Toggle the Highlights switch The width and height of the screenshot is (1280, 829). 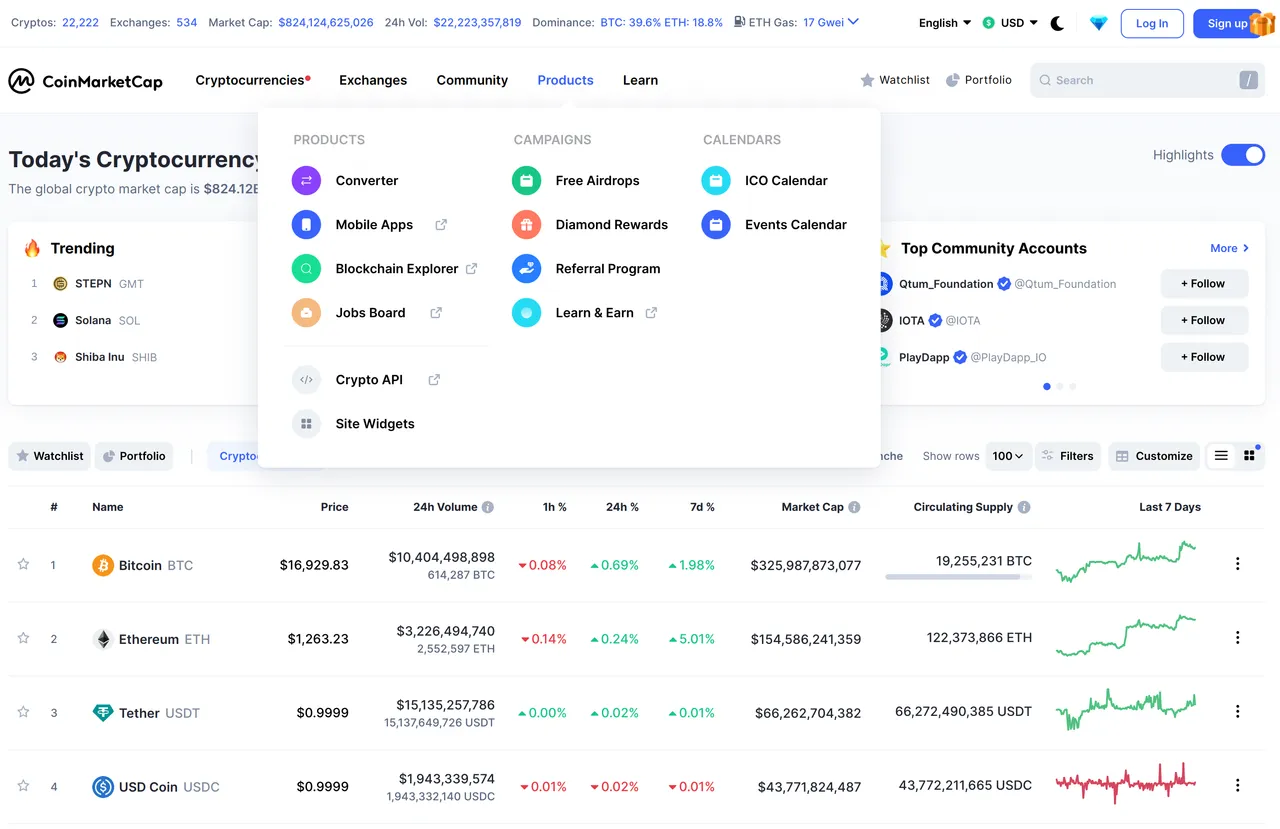click(1243, 155)
